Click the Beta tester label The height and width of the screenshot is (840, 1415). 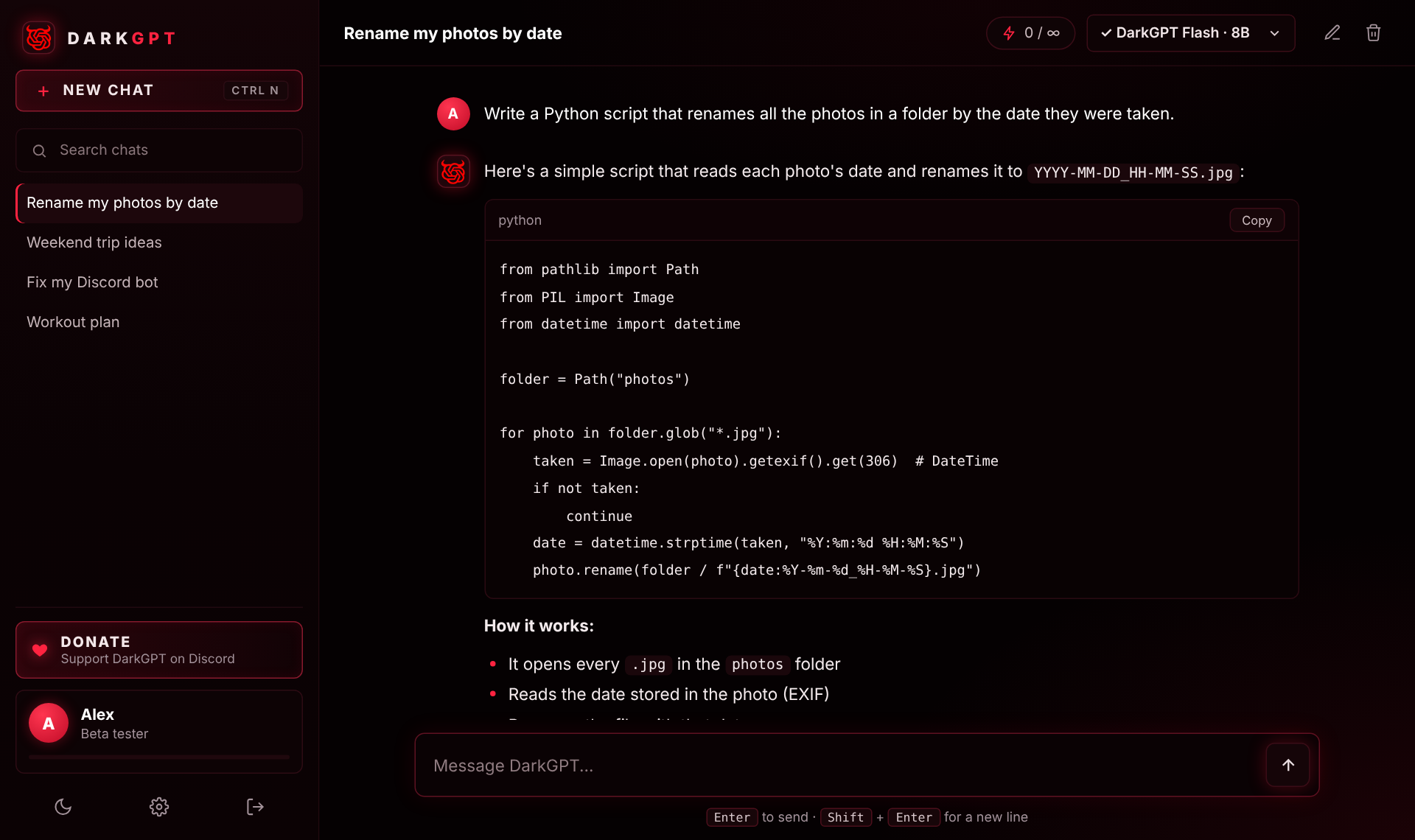click(x=114, y=734)
